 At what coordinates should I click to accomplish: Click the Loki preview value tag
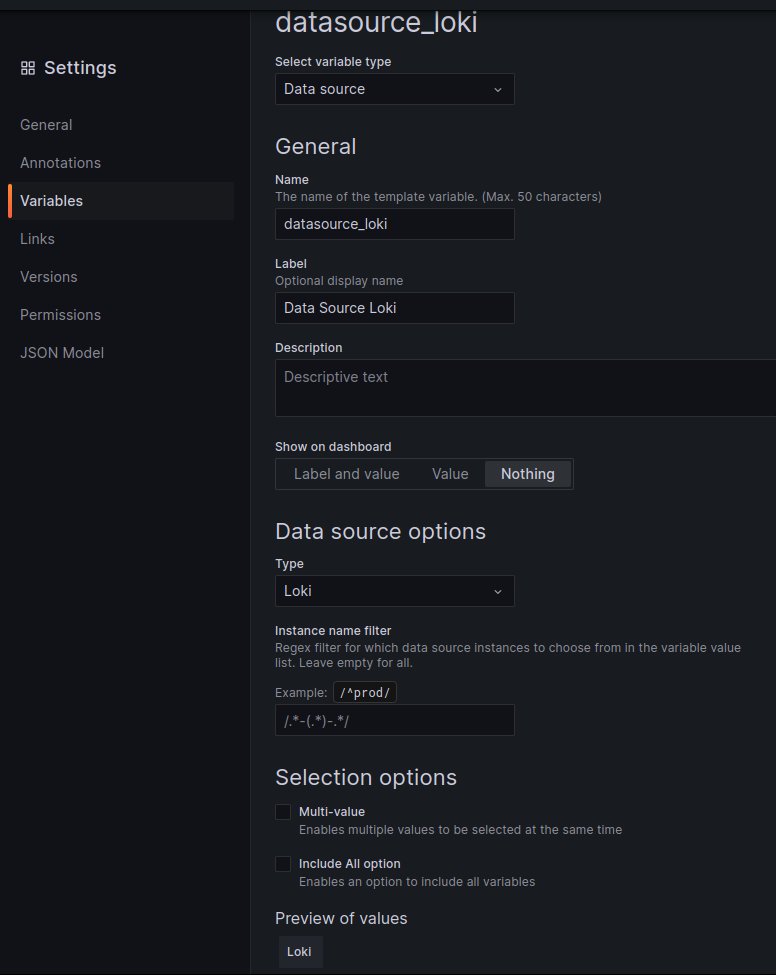[300, 952]
